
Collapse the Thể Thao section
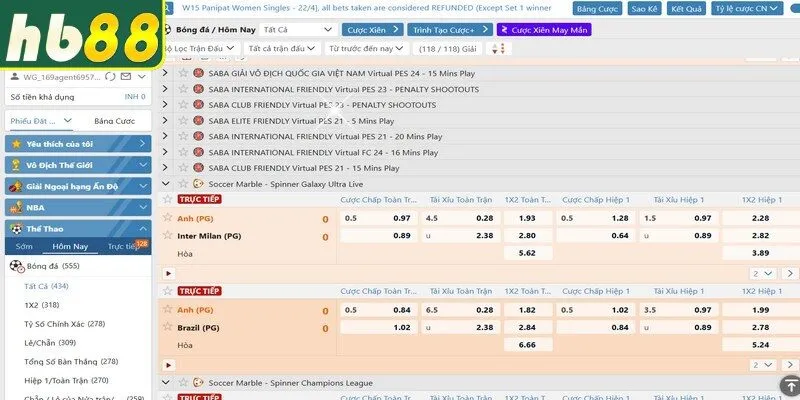click(78, 229)
